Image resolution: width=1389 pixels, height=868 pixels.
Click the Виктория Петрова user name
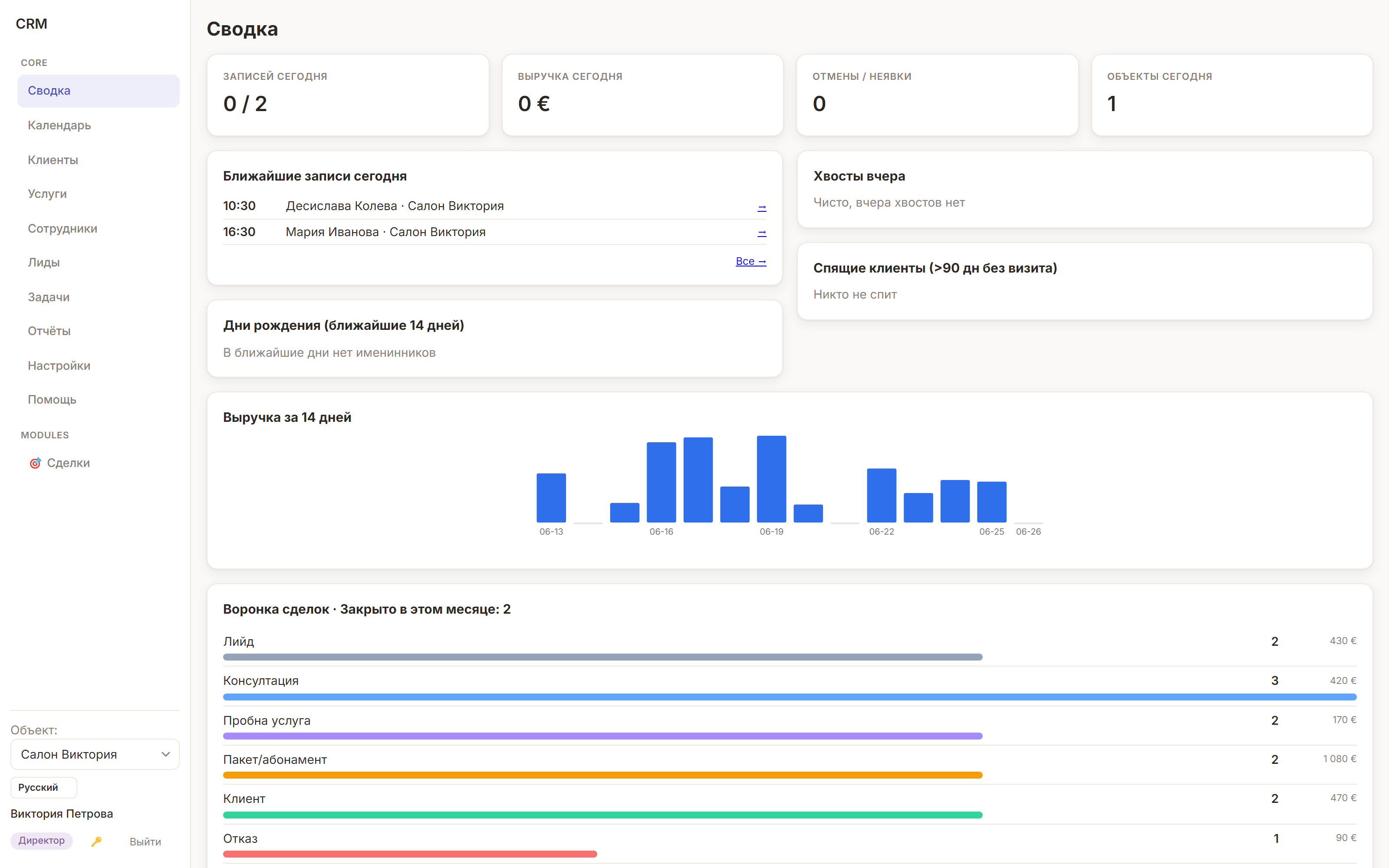point(62,814)
